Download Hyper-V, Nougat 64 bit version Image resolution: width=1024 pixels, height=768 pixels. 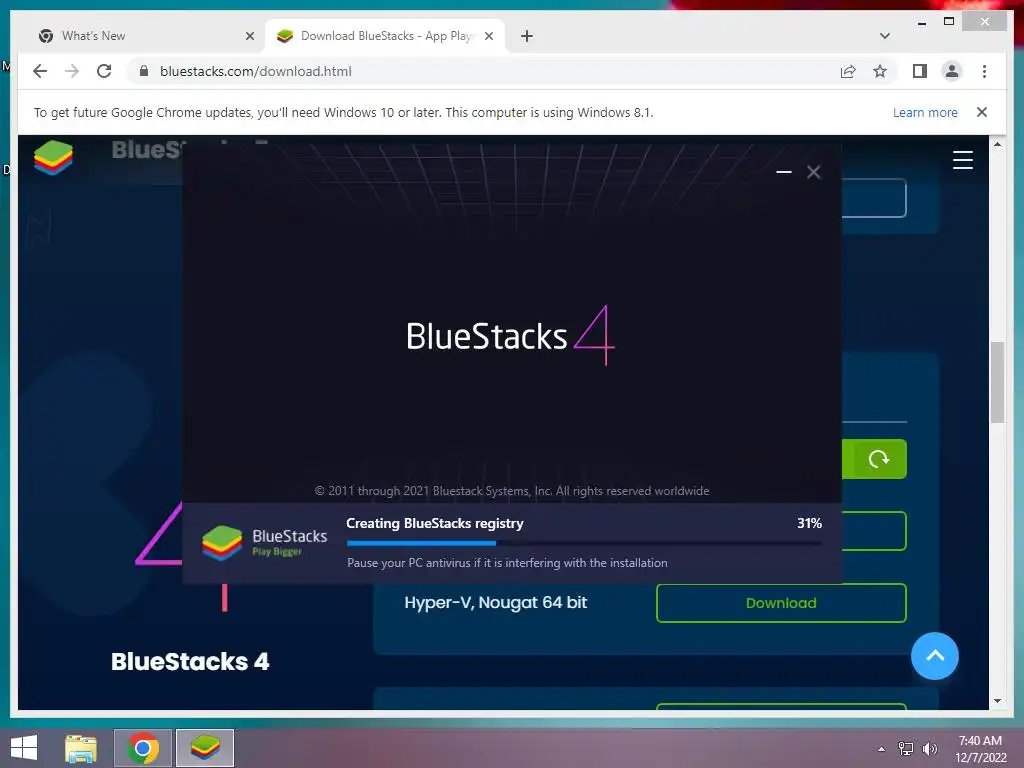(781, 603)
